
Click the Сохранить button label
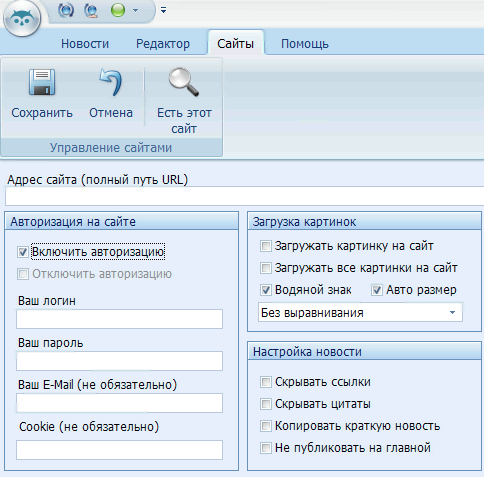(42, 113)
